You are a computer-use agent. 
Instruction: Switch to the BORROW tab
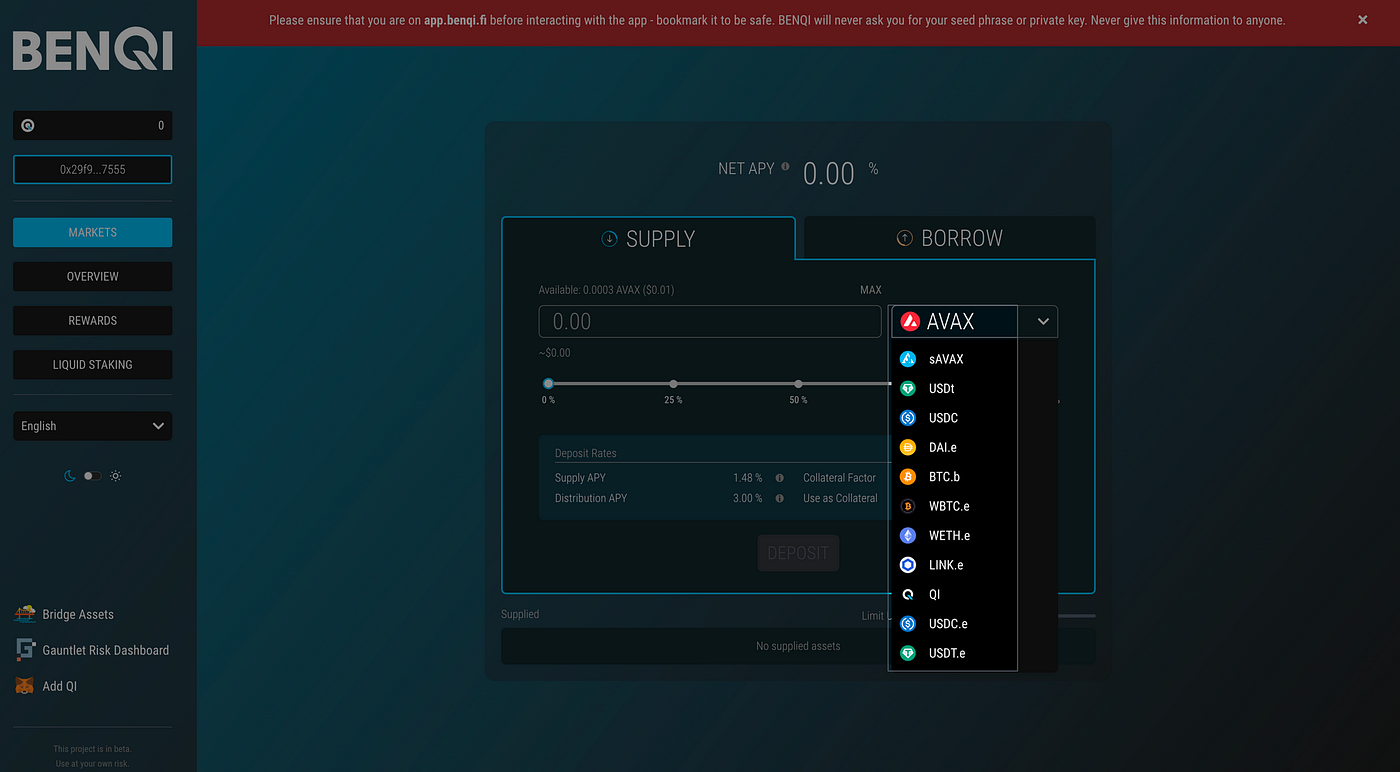click(949, 238)
